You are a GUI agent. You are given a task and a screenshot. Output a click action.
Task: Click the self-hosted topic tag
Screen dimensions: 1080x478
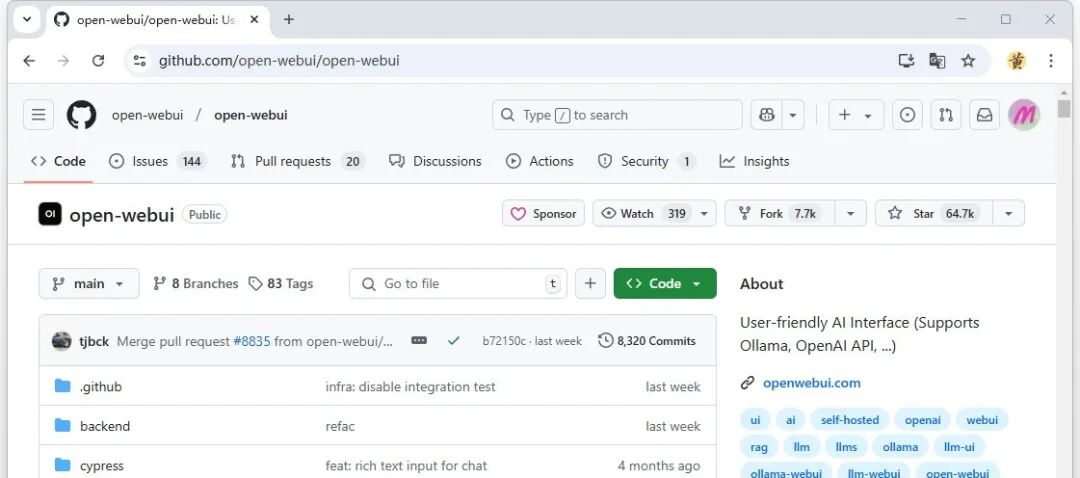point(850,419)
